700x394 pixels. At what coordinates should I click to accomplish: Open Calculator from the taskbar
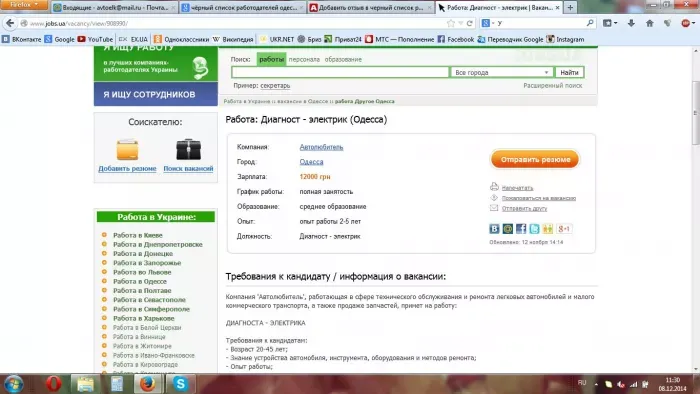[117, 384]
